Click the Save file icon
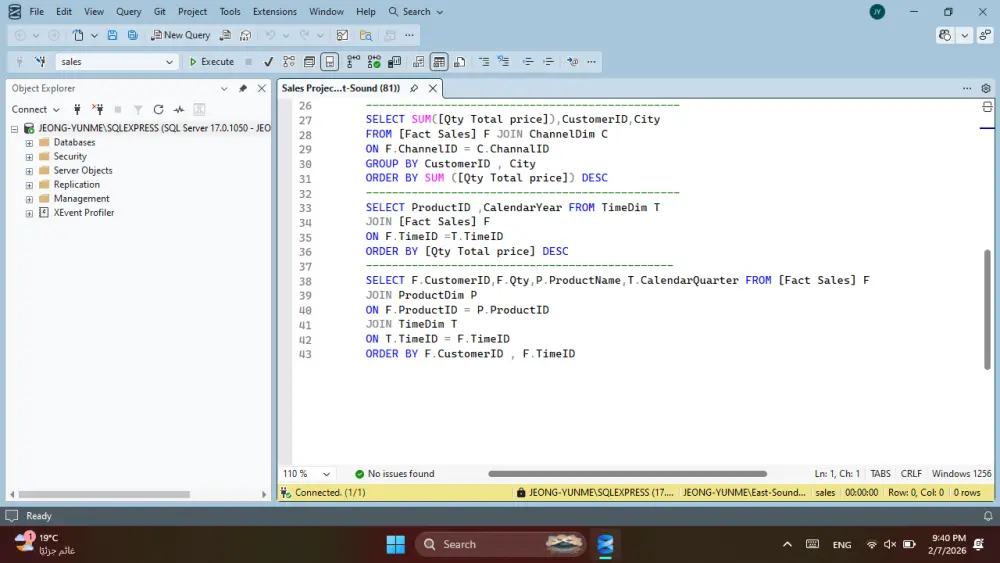Screen dimensions: 1000x563 point(112,35)
